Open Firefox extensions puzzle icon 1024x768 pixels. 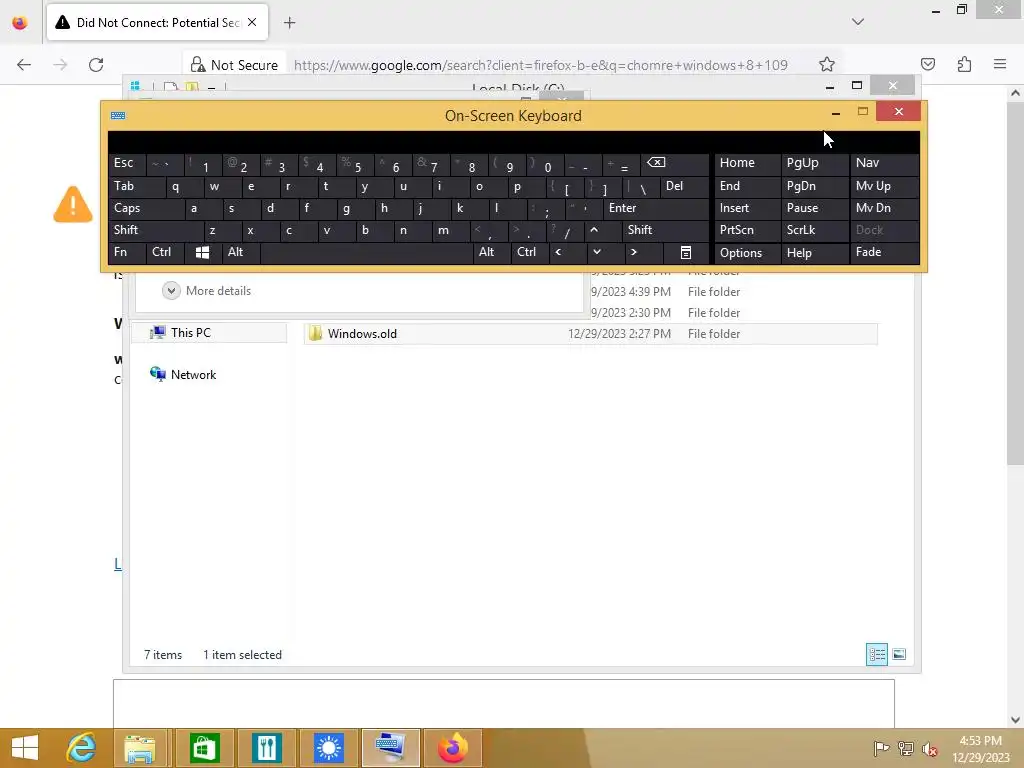click(x=964, y=64)
